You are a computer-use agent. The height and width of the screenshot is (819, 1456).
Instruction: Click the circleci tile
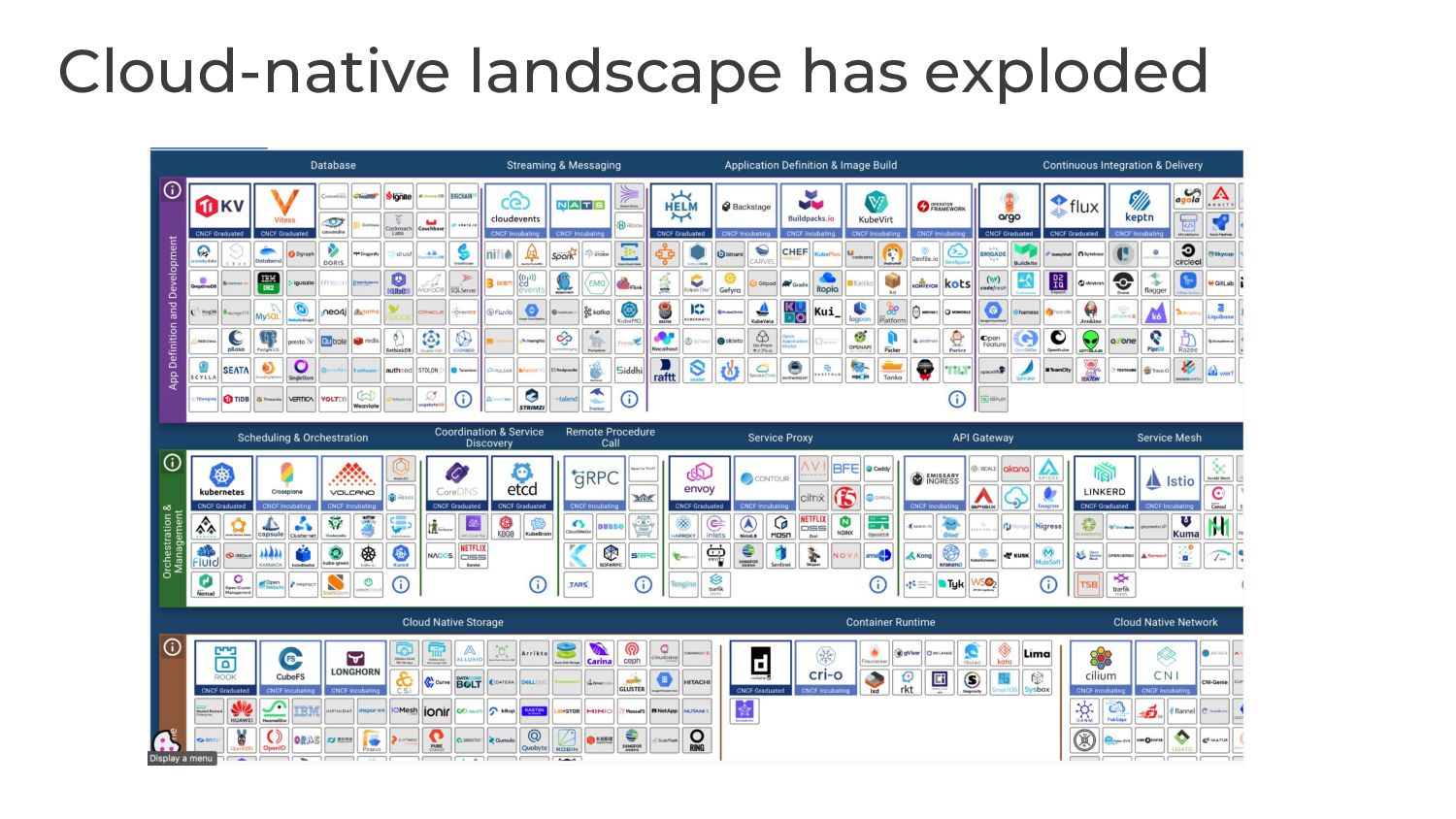pos(1188,254)
